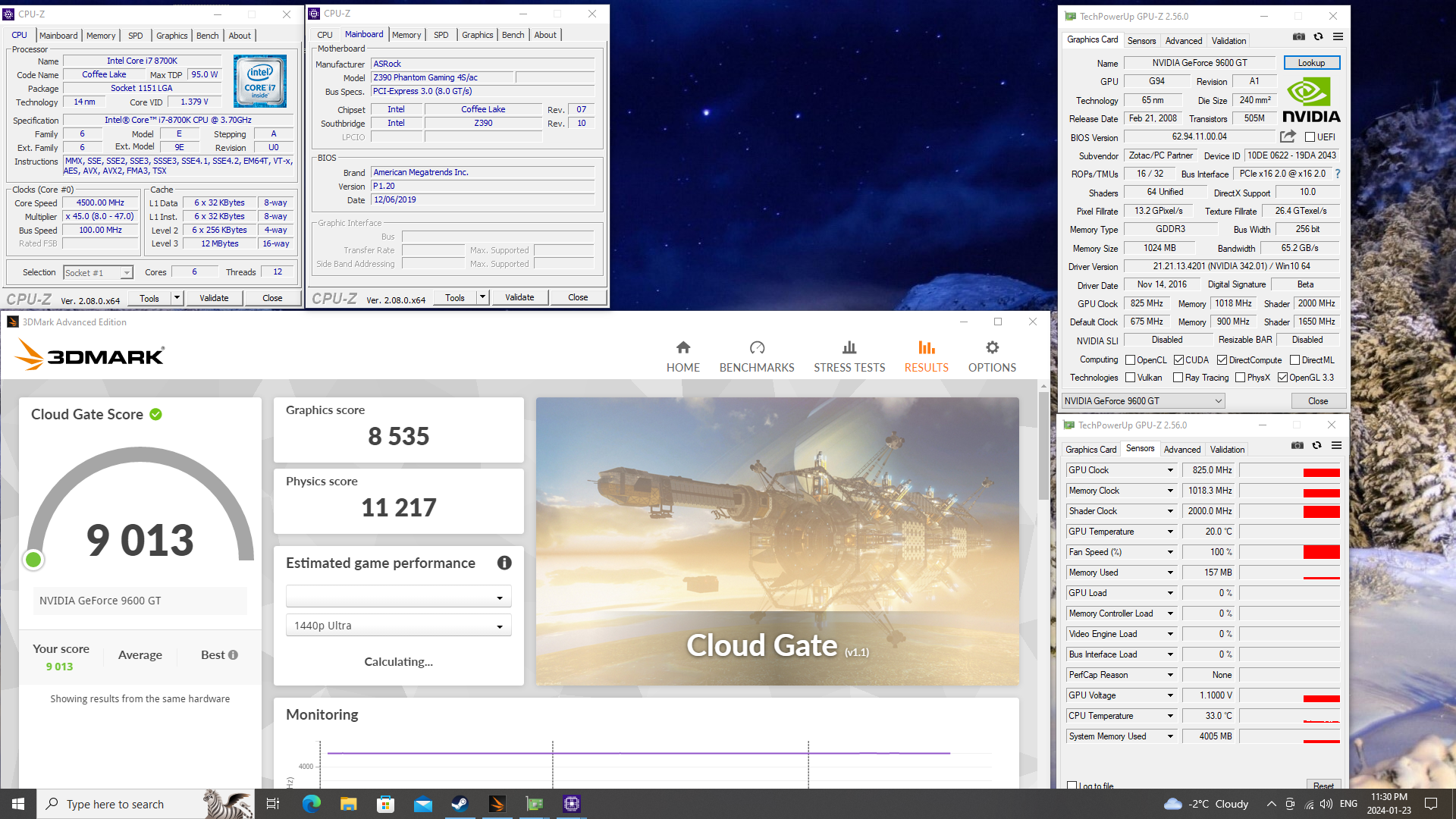Open Graphics tab in Mainboard CPU-Z window
The height and width of the screenshot is (819, 1456).
477,35
